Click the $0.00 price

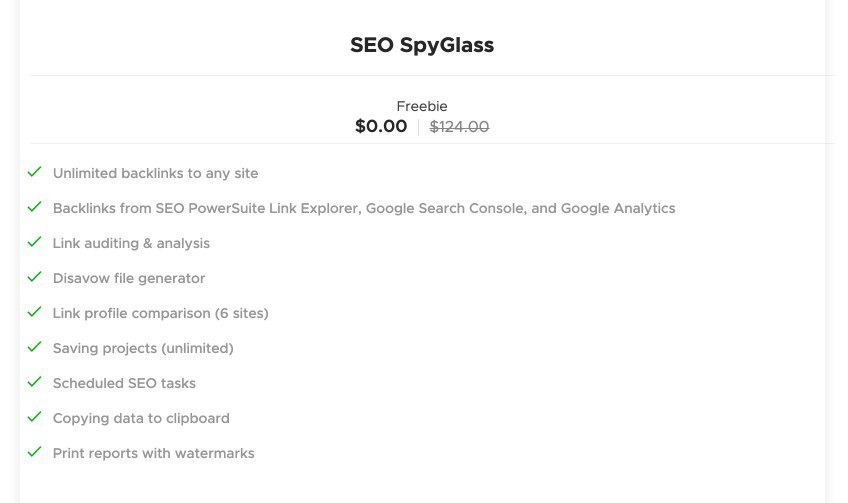pyautogui.click(x=381, y=126)
